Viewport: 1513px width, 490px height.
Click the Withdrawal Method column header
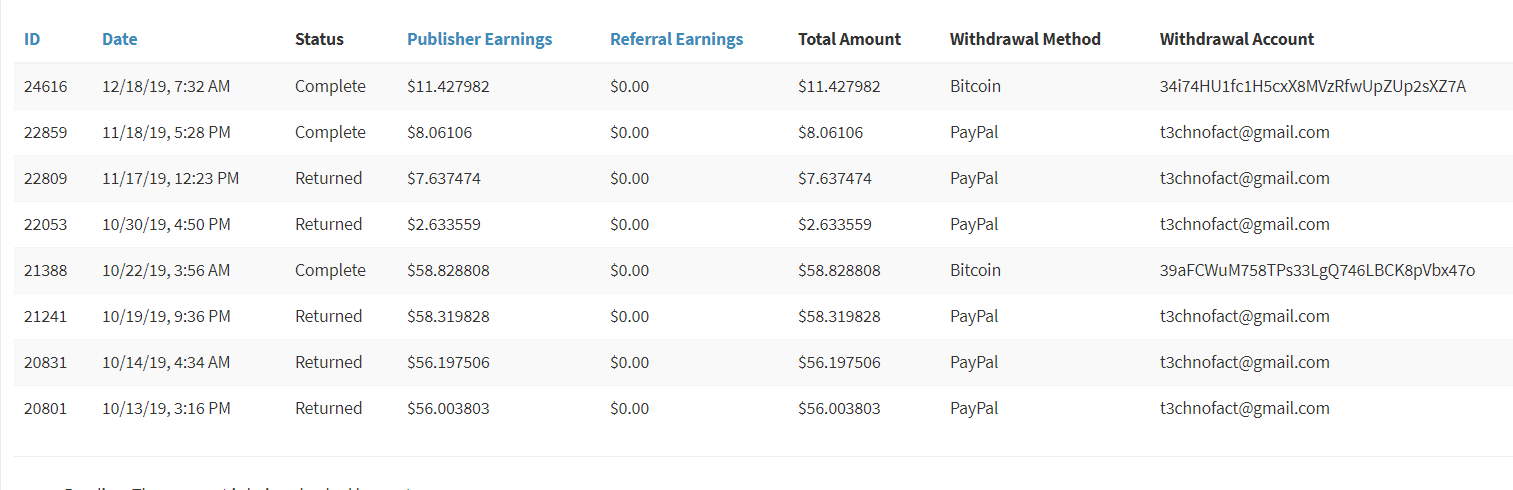coord(1025,40)
